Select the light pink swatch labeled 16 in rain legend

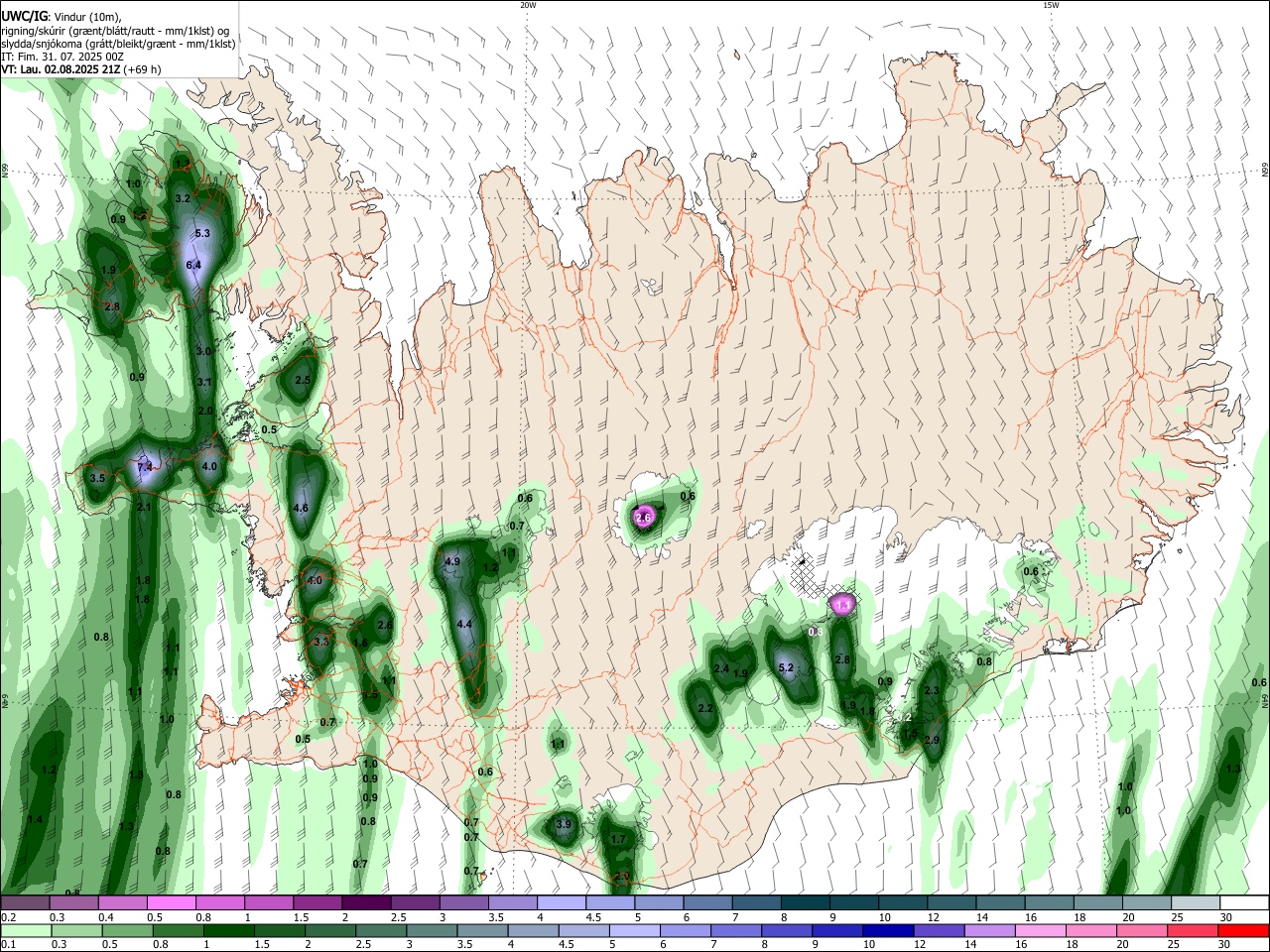(1039, 930)
